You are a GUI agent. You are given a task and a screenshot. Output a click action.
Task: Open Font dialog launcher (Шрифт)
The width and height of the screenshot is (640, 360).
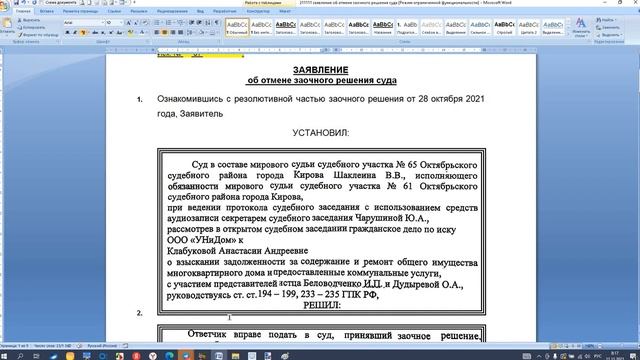pos(147,41)
